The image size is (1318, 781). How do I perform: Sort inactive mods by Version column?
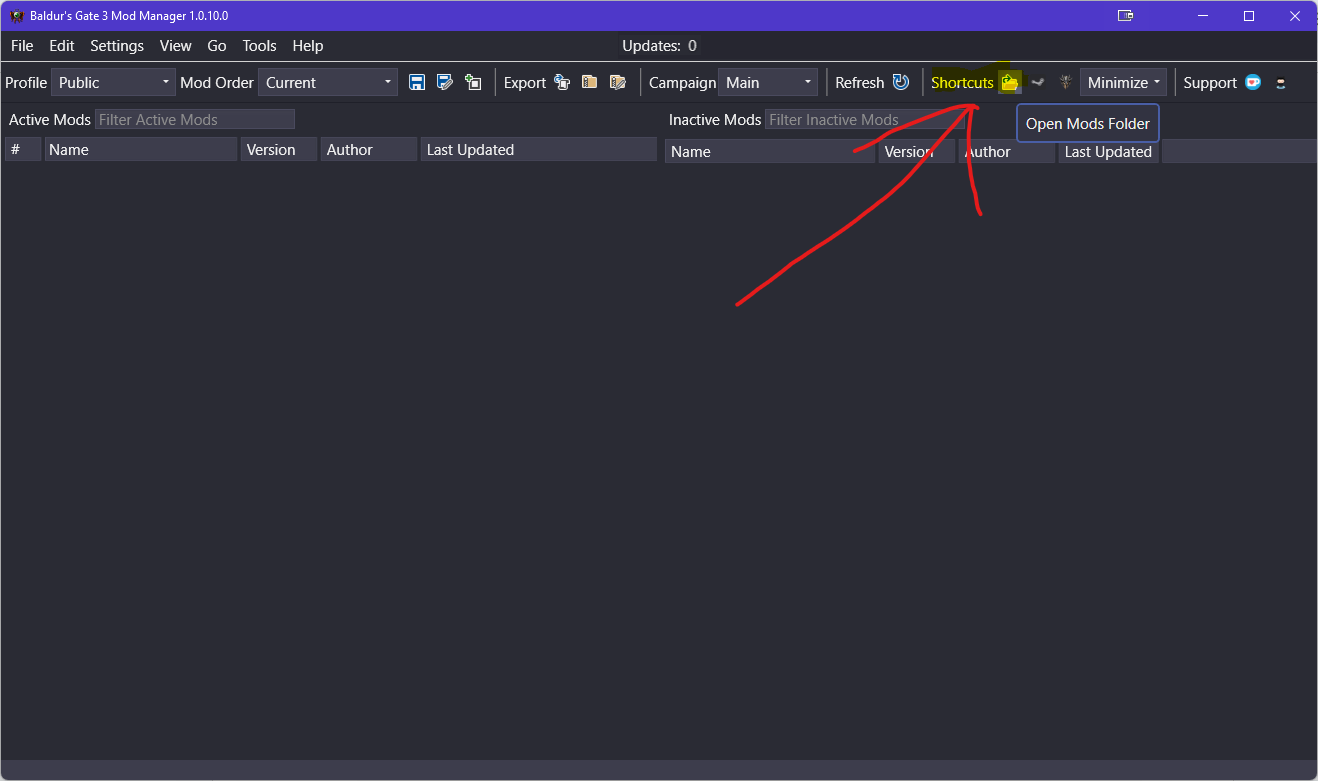pyautogui.click(x=917, y=151)
